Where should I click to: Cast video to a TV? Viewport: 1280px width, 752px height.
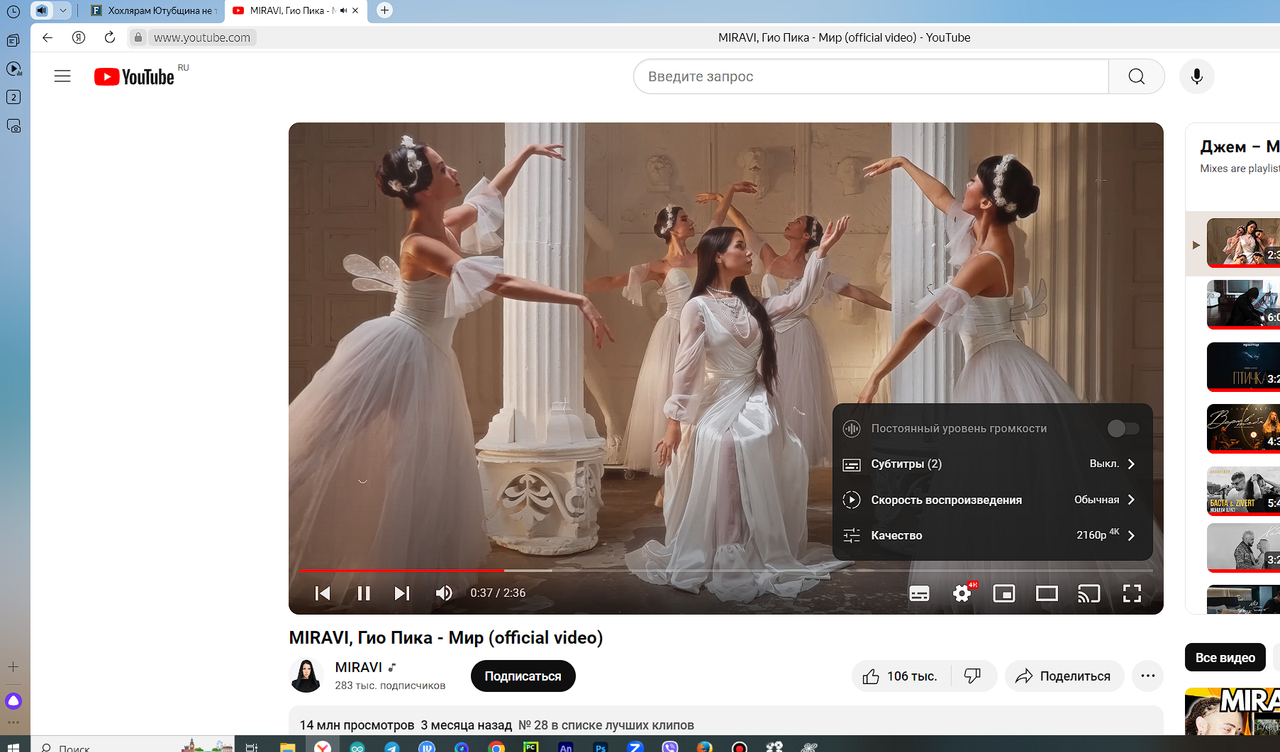pos(1089,593)
